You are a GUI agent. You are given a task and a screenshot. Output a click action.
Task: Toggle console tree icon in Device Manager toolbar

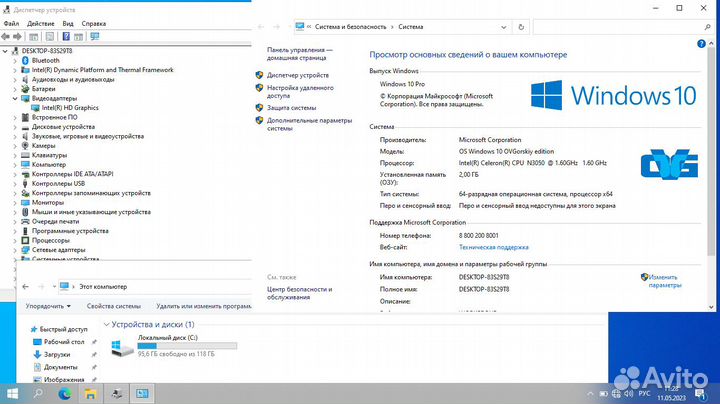pyautogui.click(x=34, y=37)
